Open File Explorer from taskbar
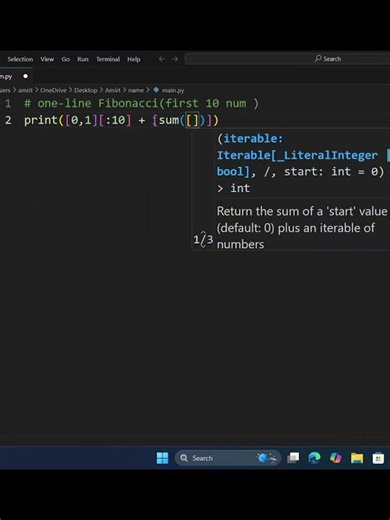Viewport: 390px width, 520px height. pos(357,458)
